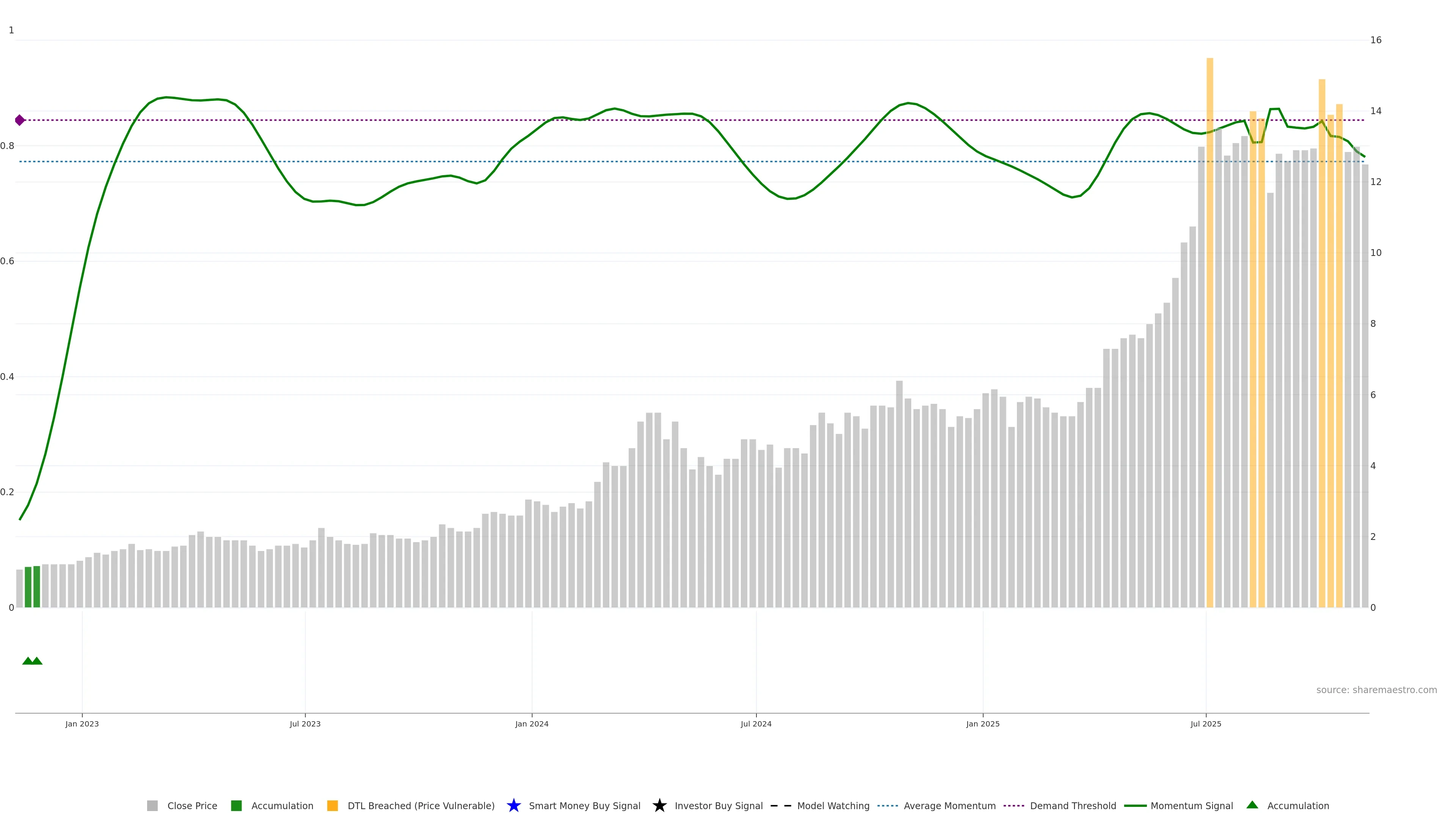The width and height of the screenshot is (1456, 819).
Task: Click the green Accumulation square legend icon
Action: tap(236, 805)
